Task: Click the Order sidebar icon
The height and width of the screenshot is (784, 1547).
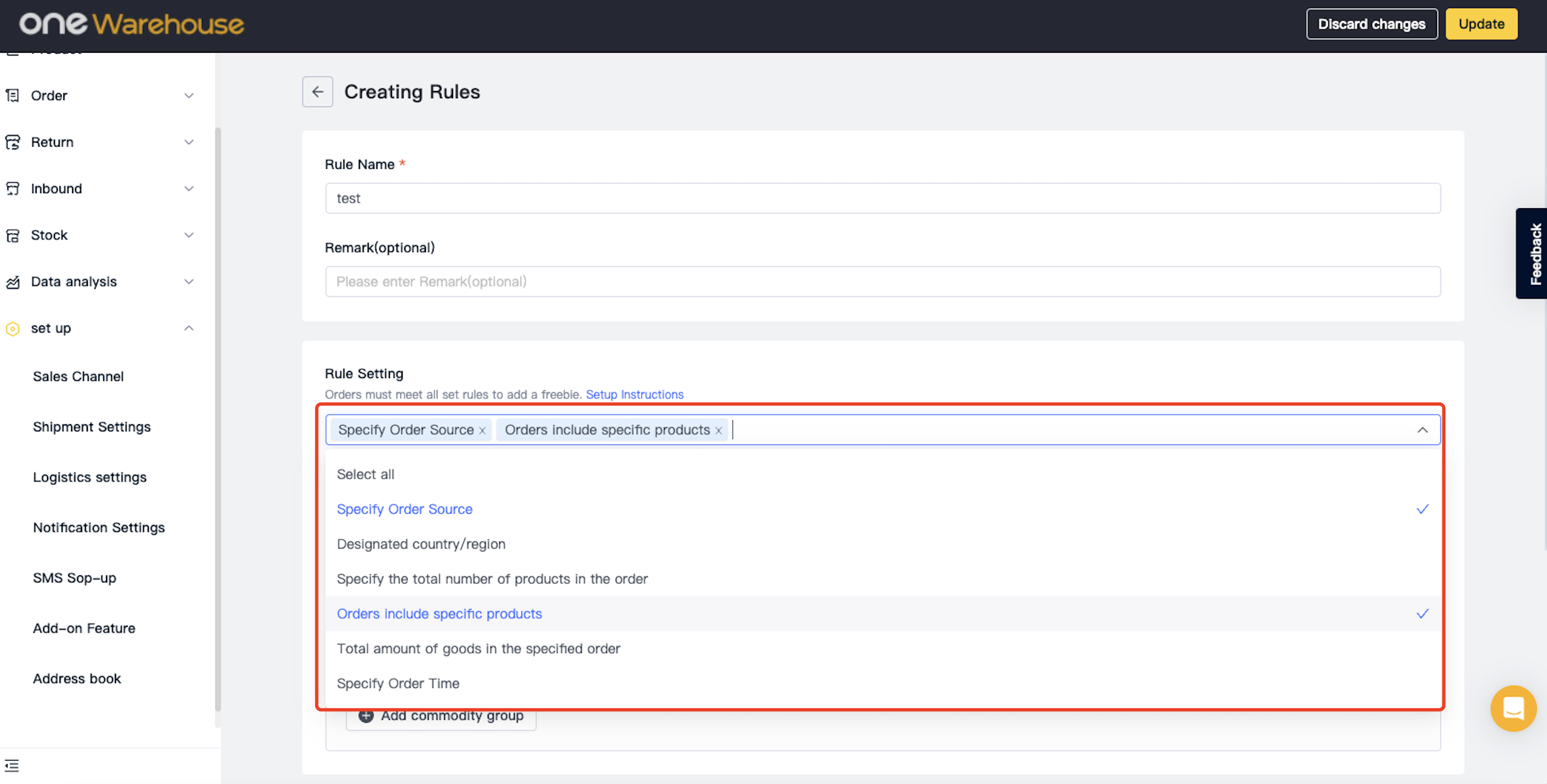Action: [13, 96]
